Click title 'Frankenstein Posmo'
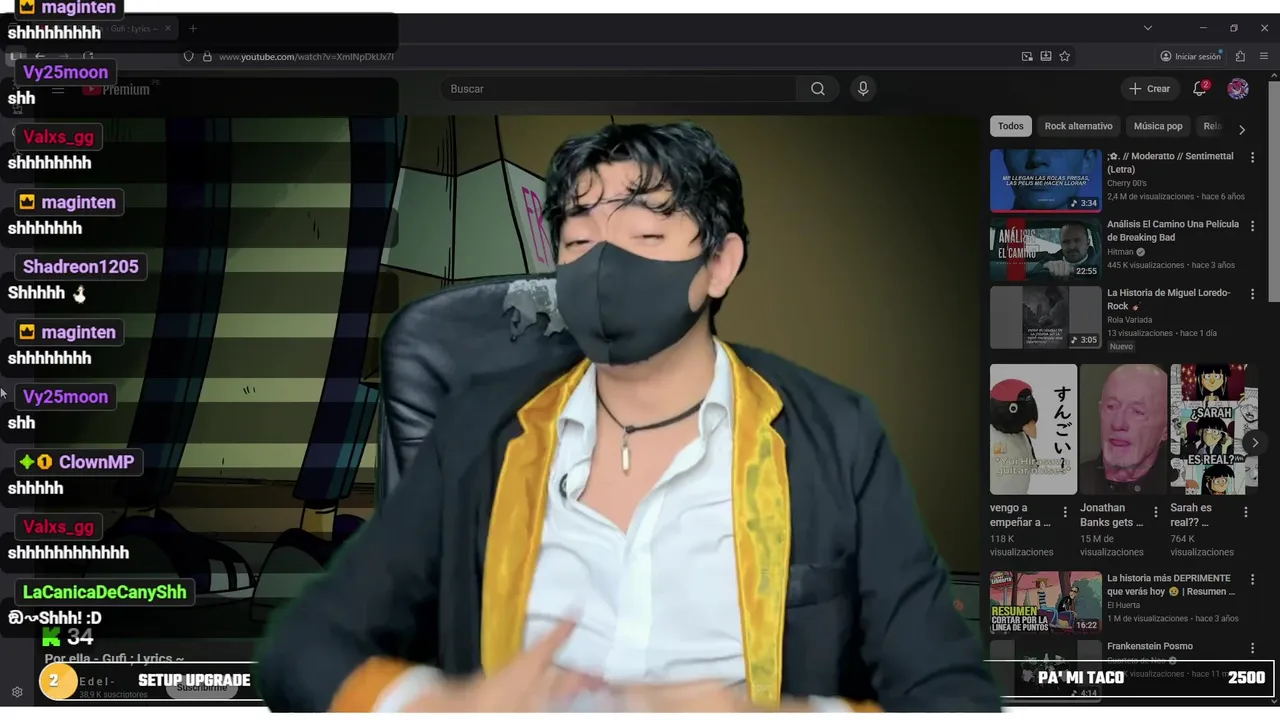This screenshot has width=1280, height=720. click(1149, 646)
